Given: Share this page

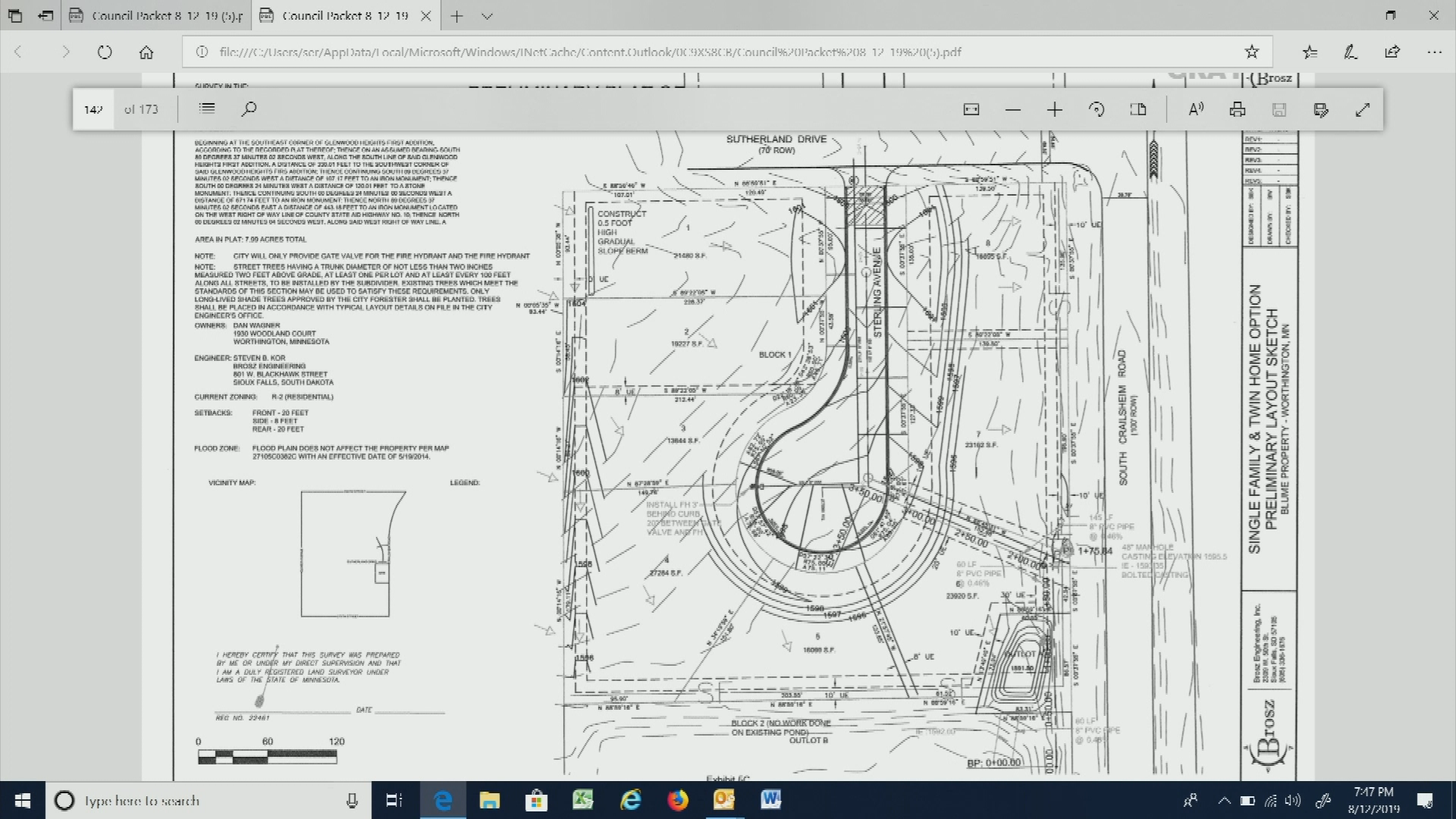Looking at the screenshot, I should (1392, 52).
